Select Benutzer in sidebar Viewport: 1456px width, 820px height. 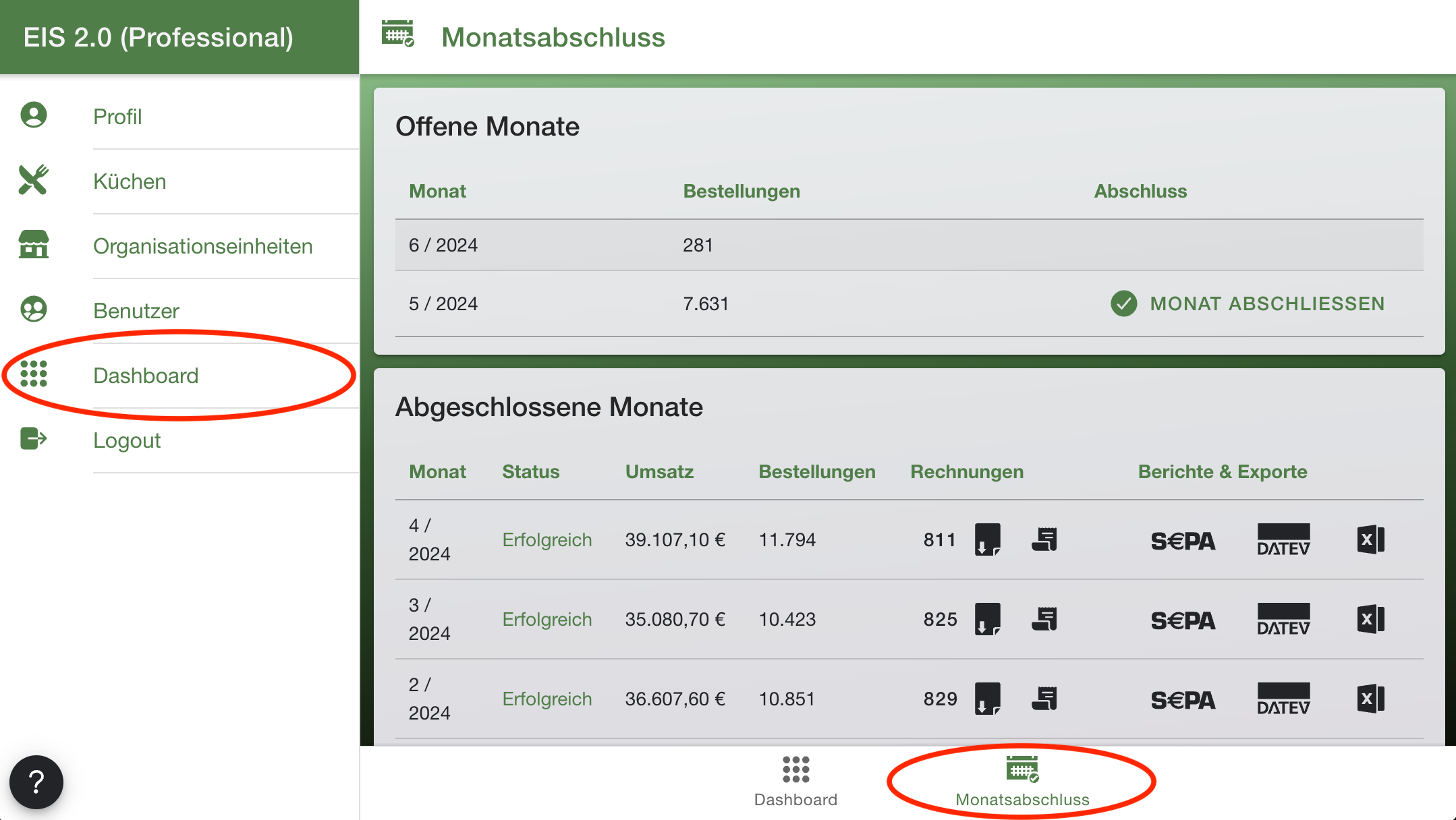click(x=136, y=311)
